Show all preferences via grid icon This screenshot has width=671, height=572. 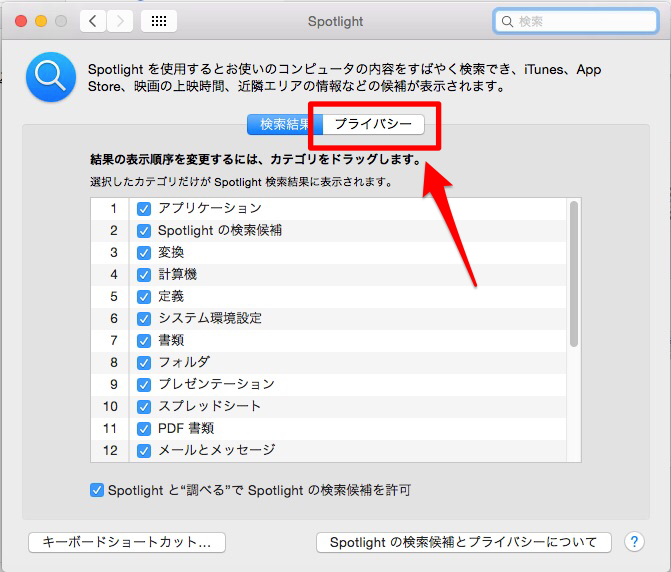coord(159,21)
